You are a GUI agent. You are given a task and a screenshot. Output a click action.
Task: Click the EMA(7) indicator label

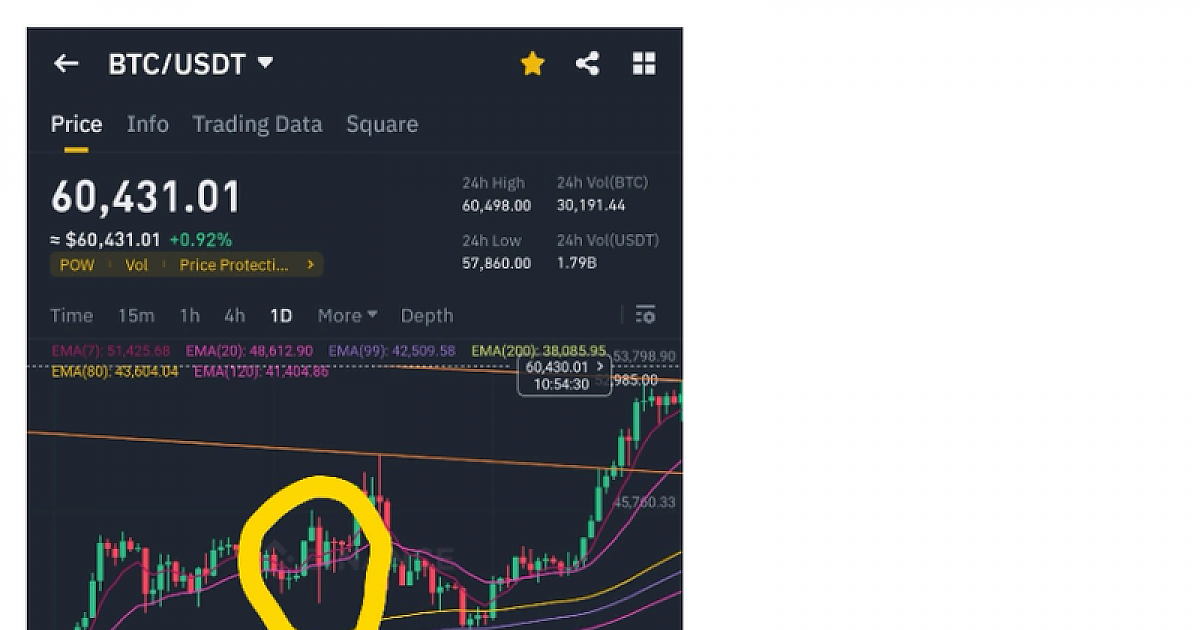(x=110, y=351)
